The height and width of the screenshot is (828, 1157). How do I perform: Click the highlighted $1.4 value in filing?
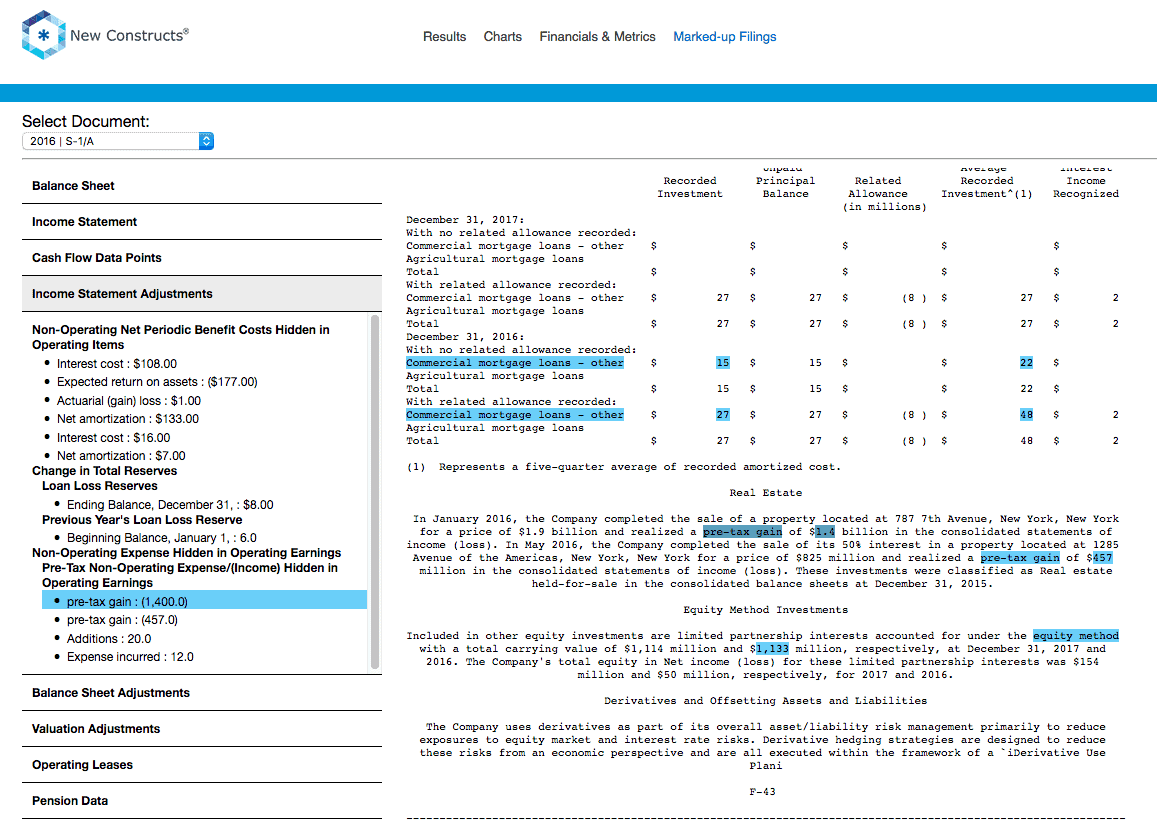[x=825, y=532]
